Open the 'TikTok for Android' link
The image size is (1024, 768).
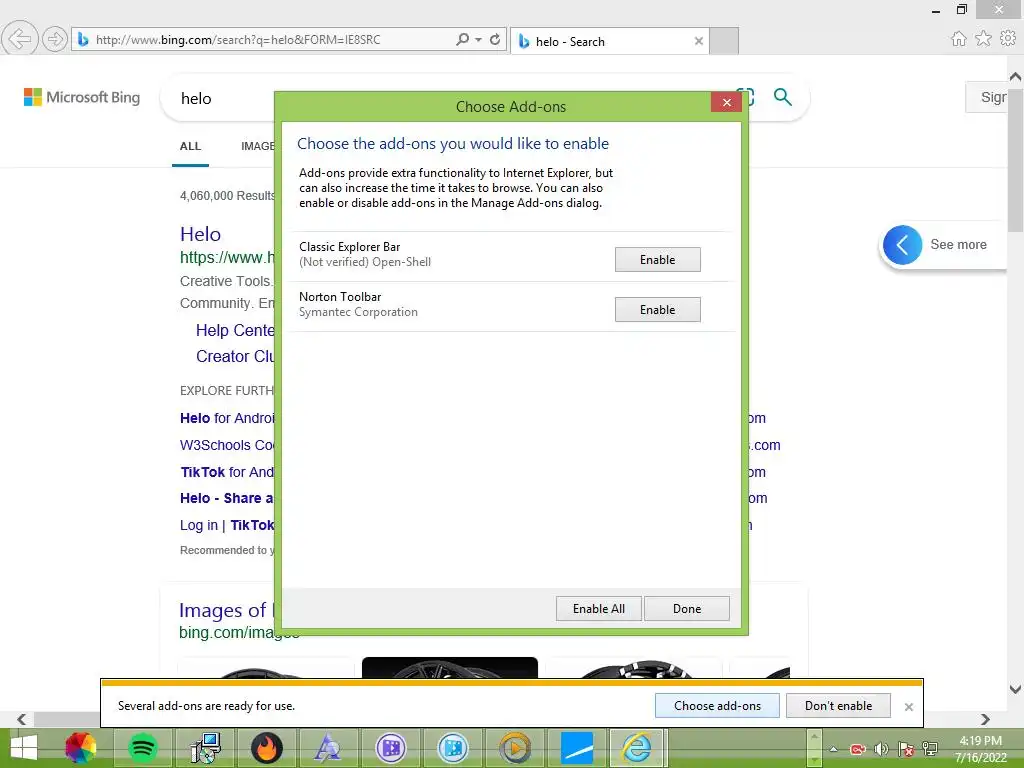[227, 472]
